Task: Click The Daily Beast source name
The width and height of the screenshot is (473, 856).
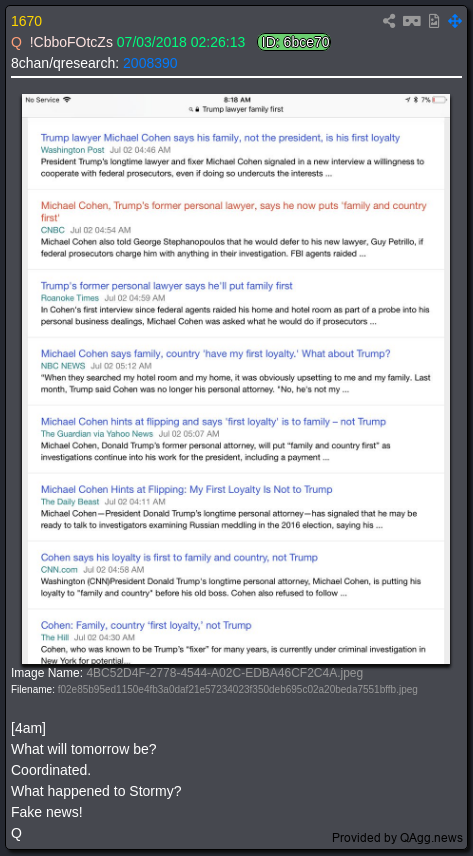Action: click(70, 501)
